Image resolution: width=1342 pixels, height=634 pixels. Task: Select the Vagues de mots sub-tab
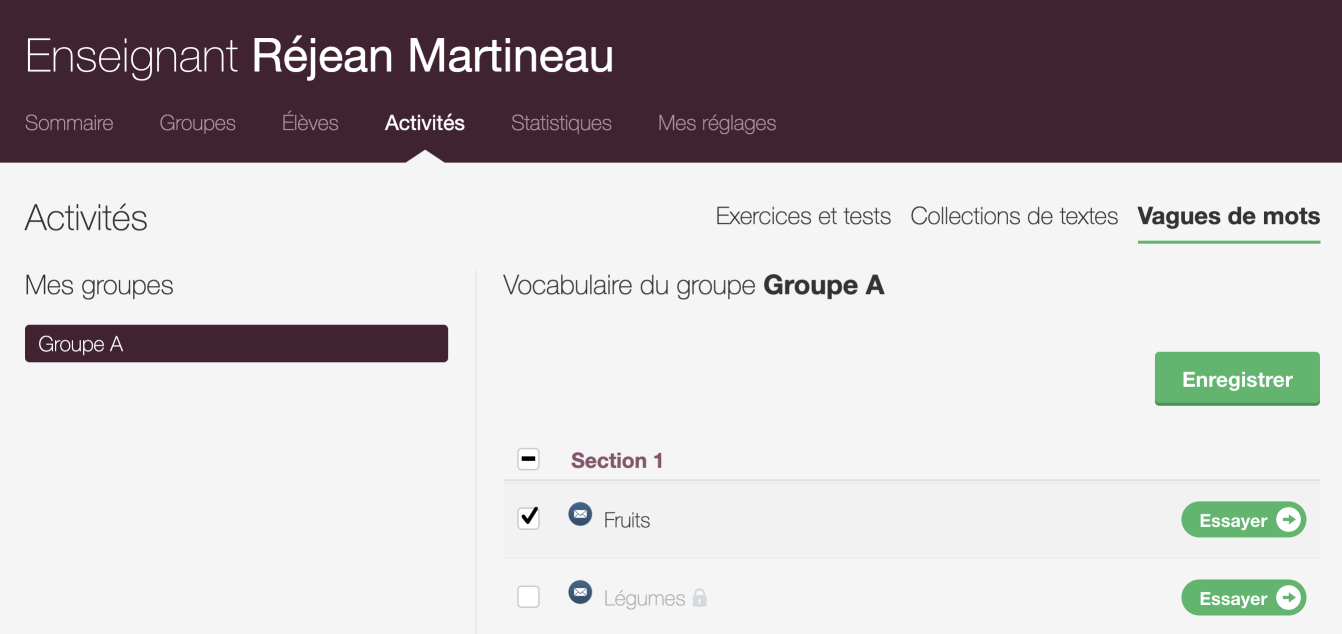coord(1228,216)
